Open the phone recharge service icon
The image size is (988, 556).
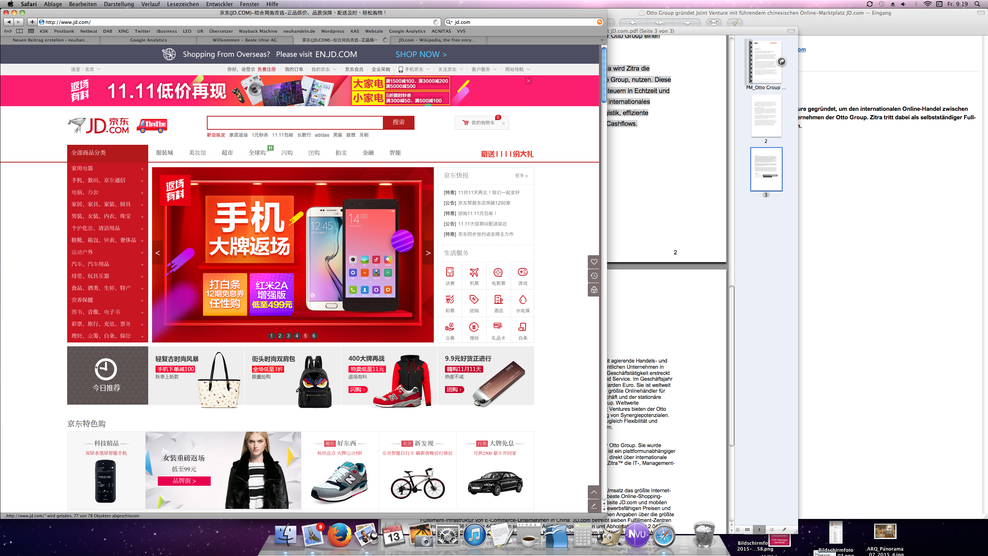450,272
